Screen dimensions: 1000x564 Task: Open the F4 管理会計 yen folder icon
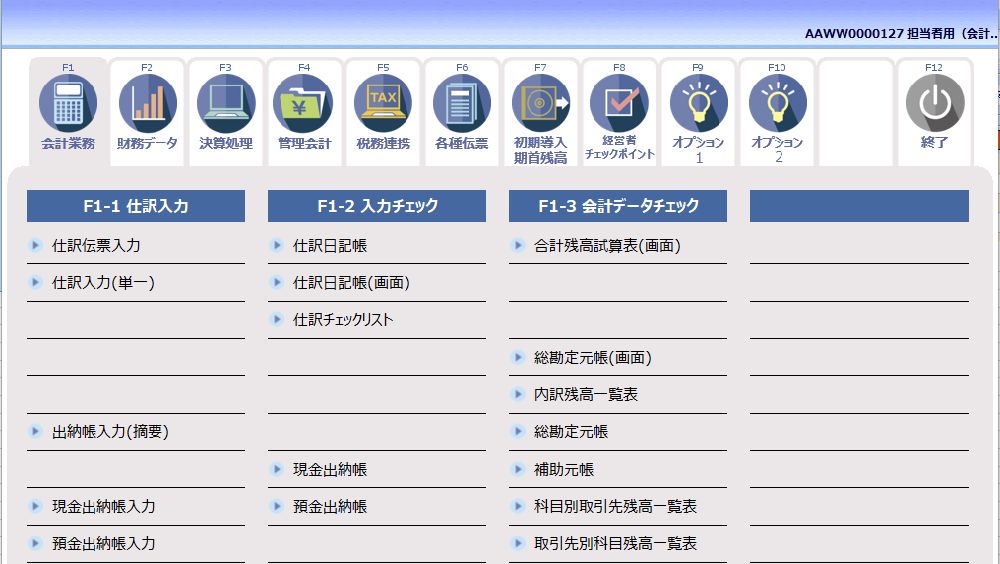click(x=304, y=103)
